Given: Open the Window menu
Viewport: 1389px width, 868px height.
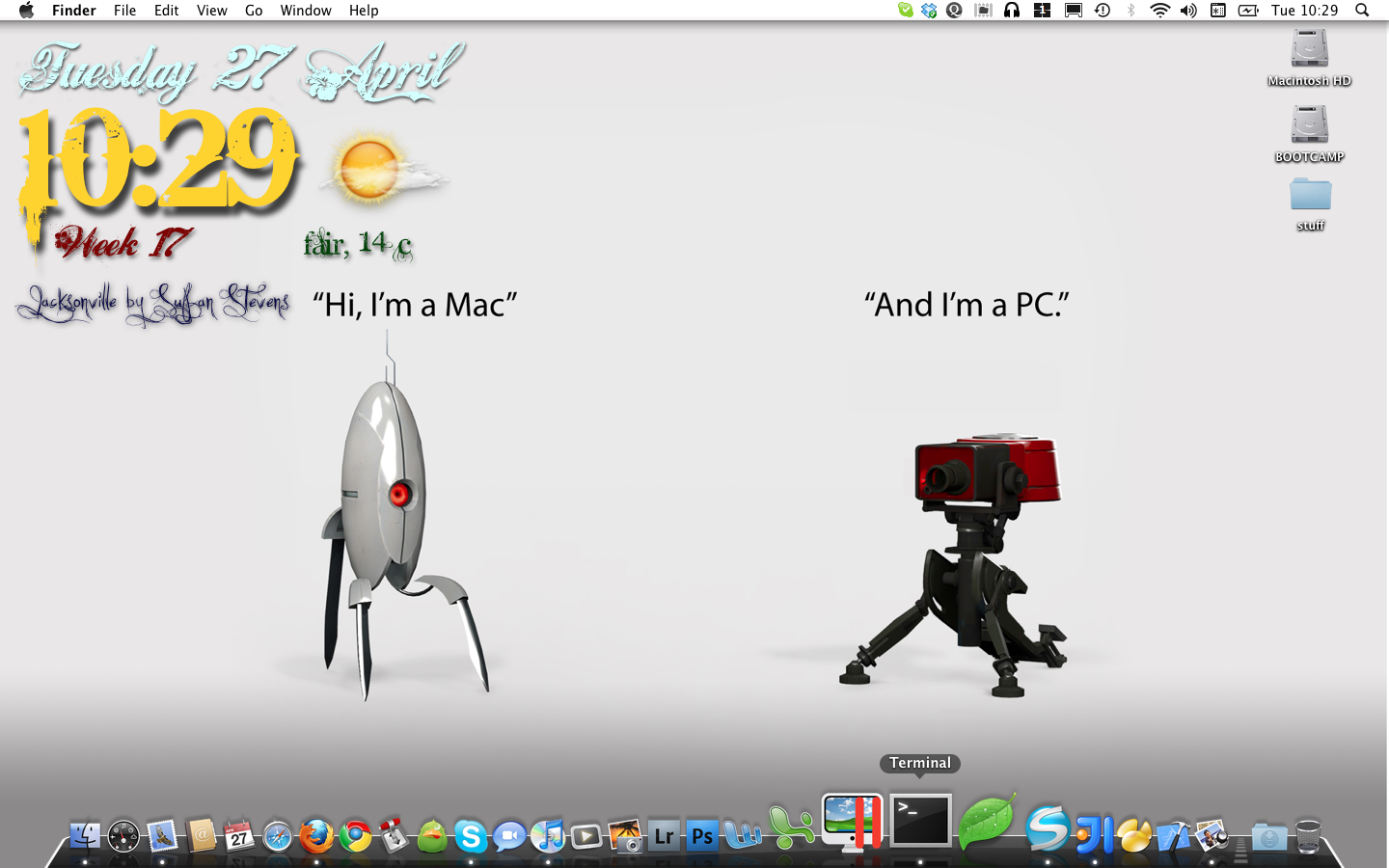Looking at the screenshot, I should pos(306,11).
